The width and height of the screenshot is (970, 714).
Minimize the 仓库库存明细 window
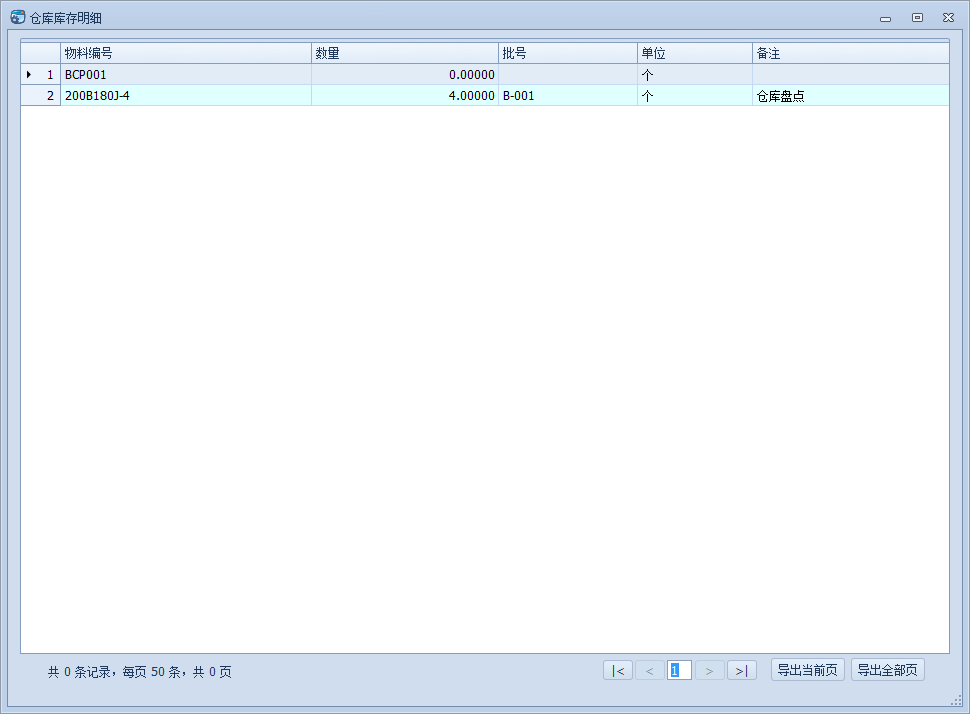coord(885,19)
